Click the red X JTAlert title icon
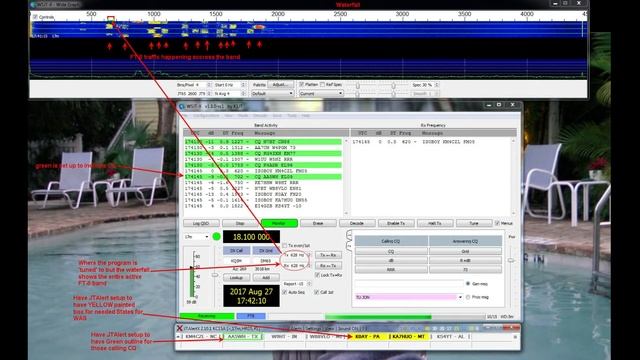 (179, 328)
